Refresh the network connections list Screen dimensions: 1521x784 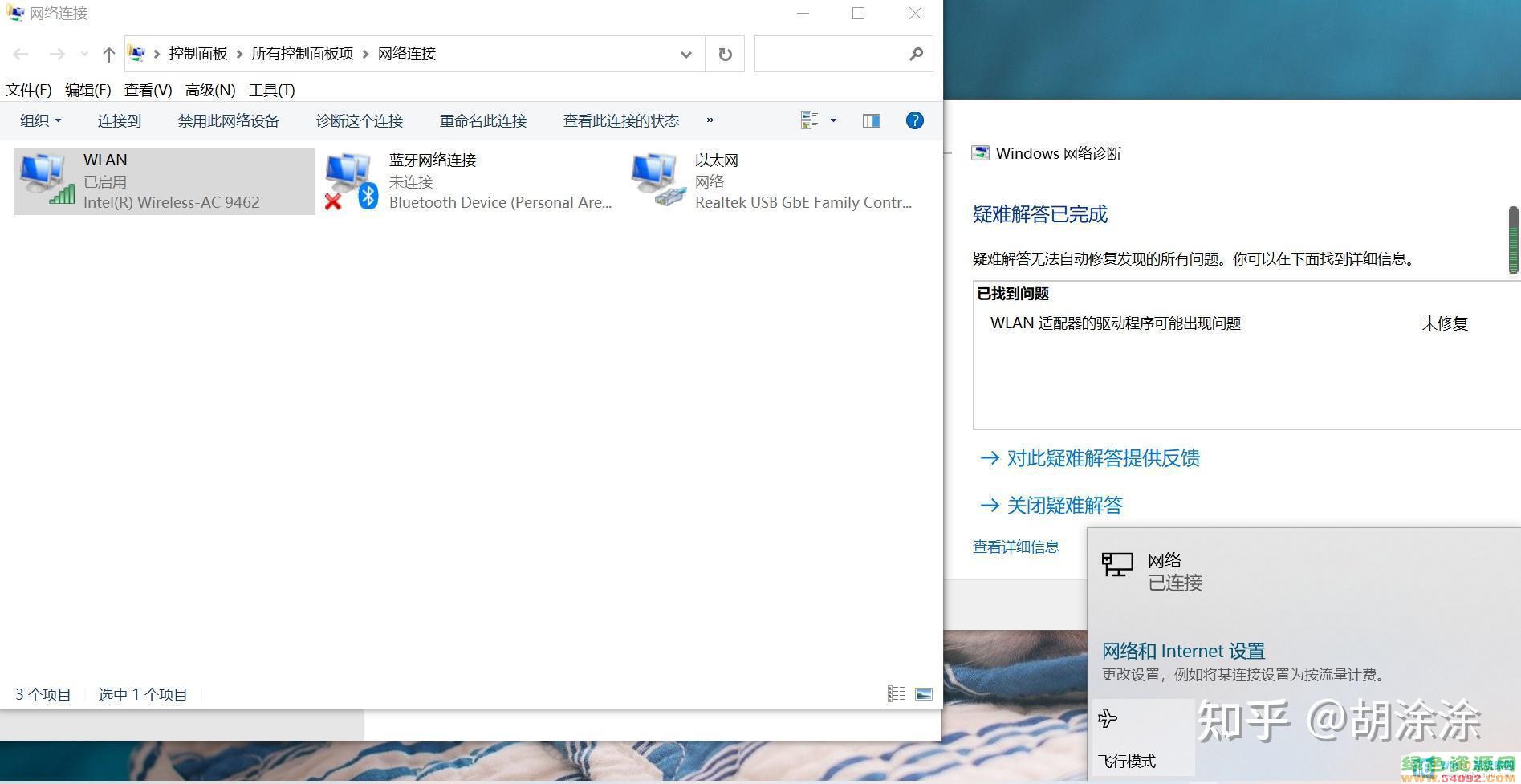(725, 54)
